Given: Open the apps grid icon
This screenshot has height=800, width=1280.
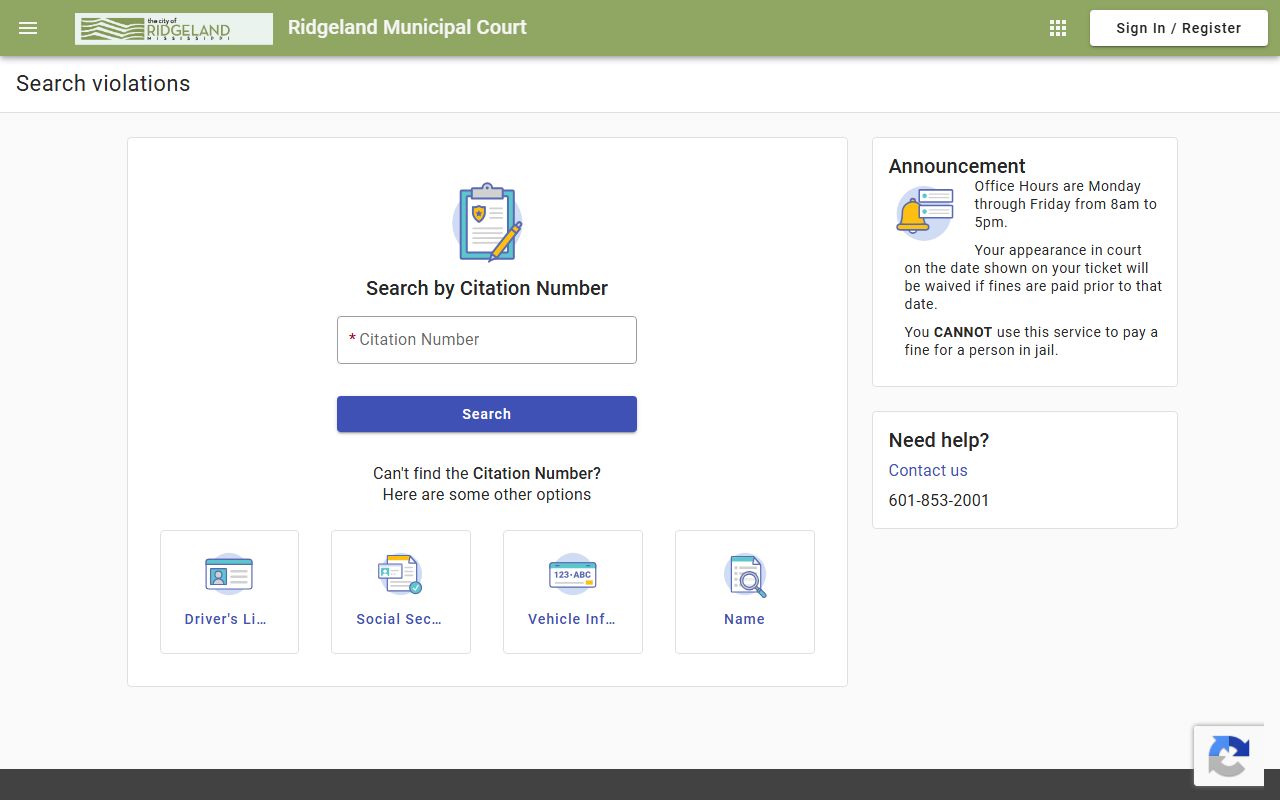Looking at the screenshot, I should pos(1058,28).
